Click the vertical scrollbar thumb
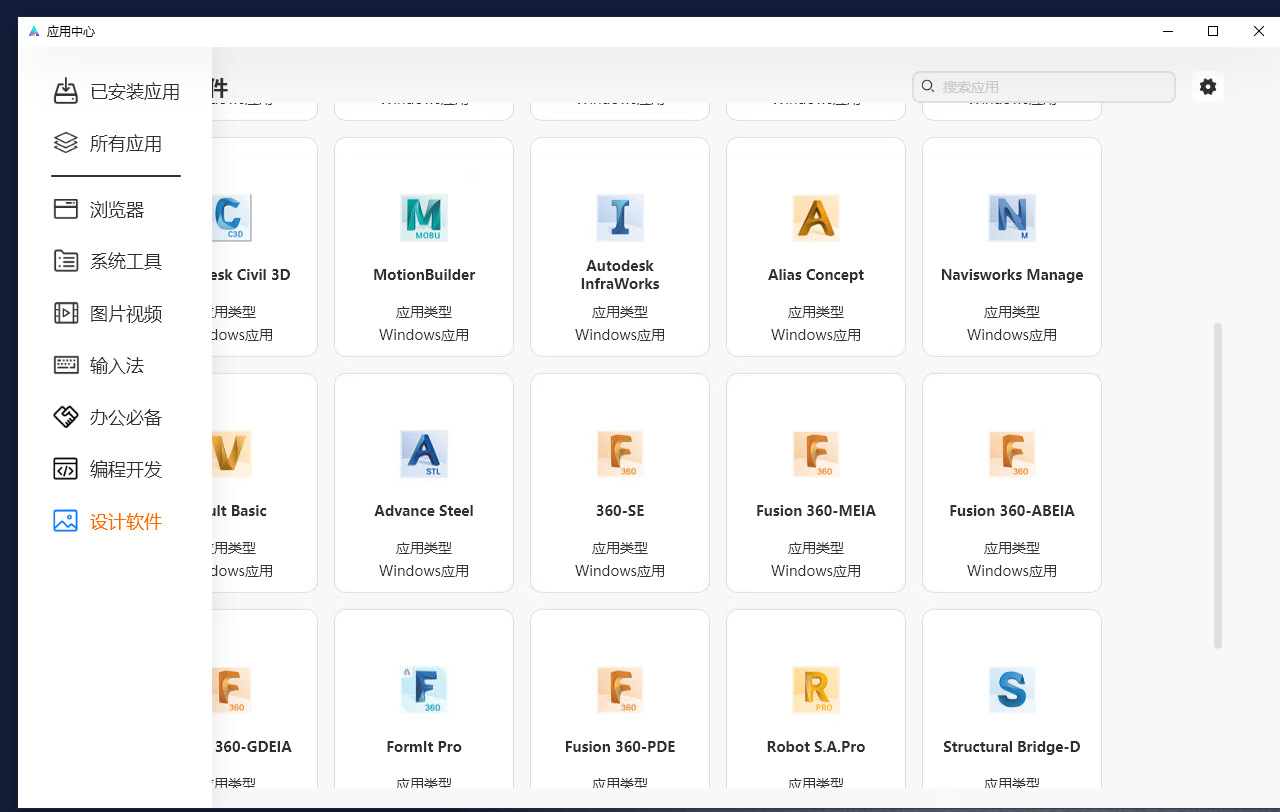 (1217, 485)
